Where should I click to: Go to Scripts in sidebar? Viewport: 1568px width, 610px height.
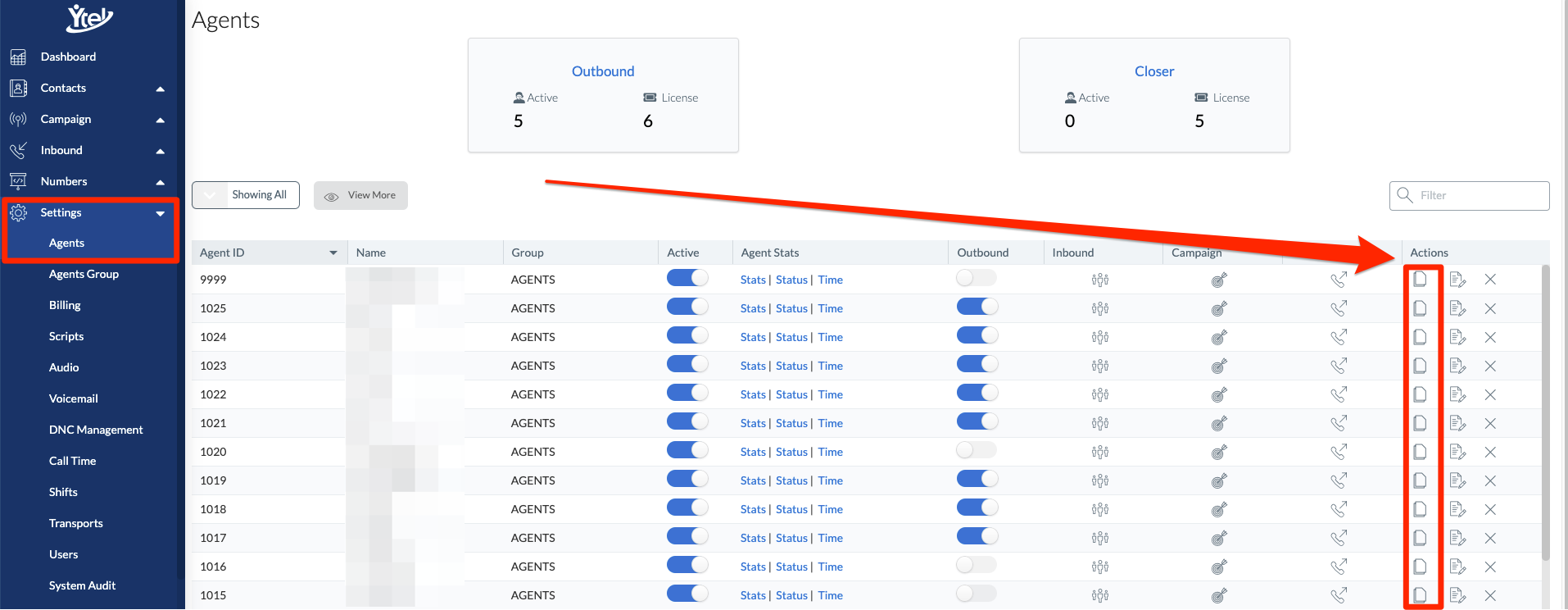tap(66, 336)
